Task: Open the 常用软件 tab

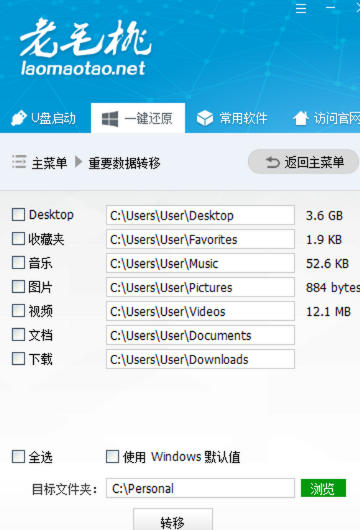Action: [x=232, y=118]
